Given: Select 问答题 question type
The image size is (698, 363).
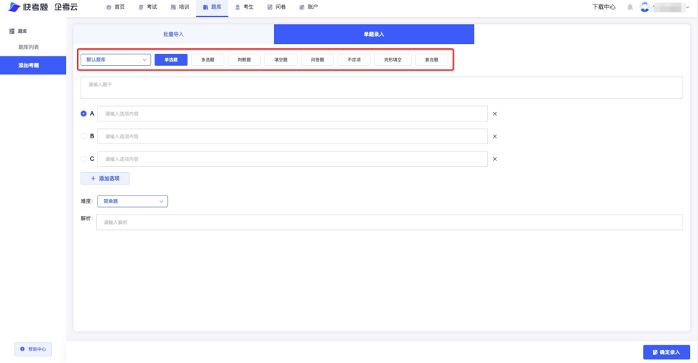Looking at the screenshot, I should click(317, 60).
